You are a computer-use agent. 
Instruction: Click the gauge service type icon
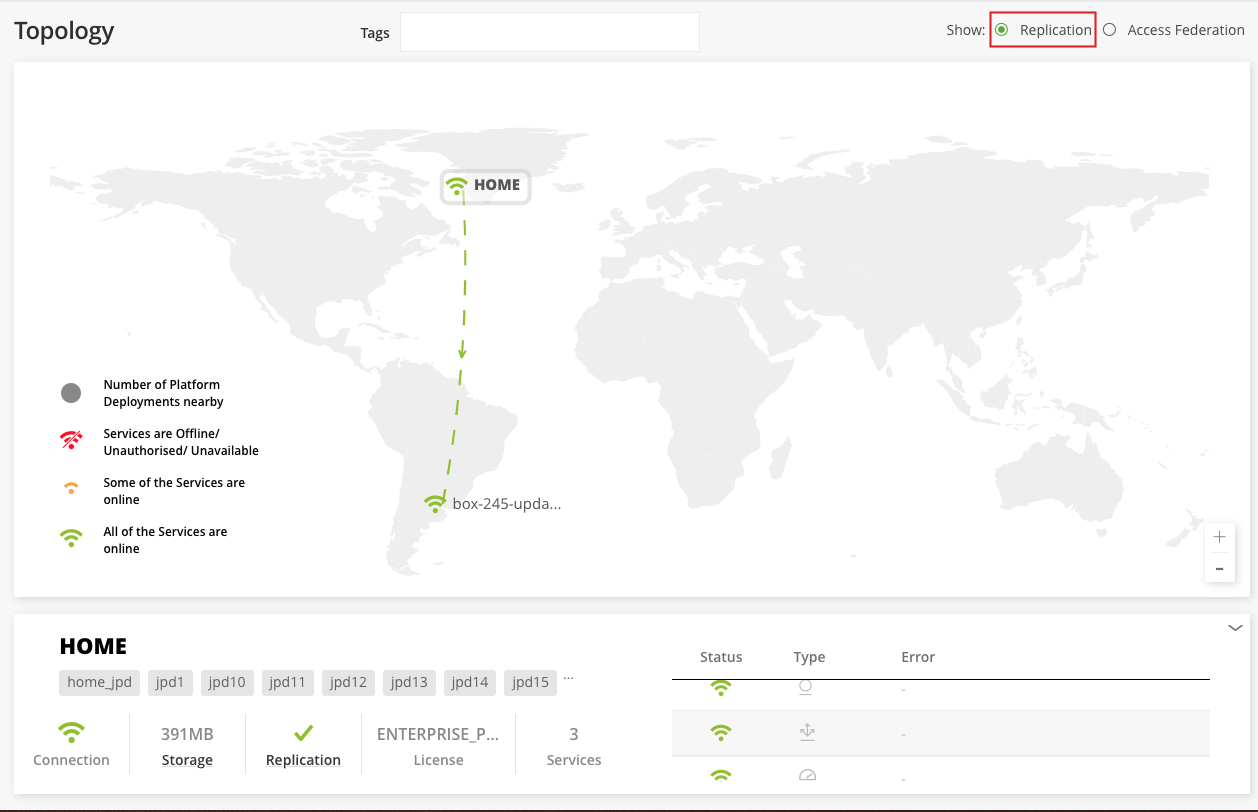pos(807,775)
